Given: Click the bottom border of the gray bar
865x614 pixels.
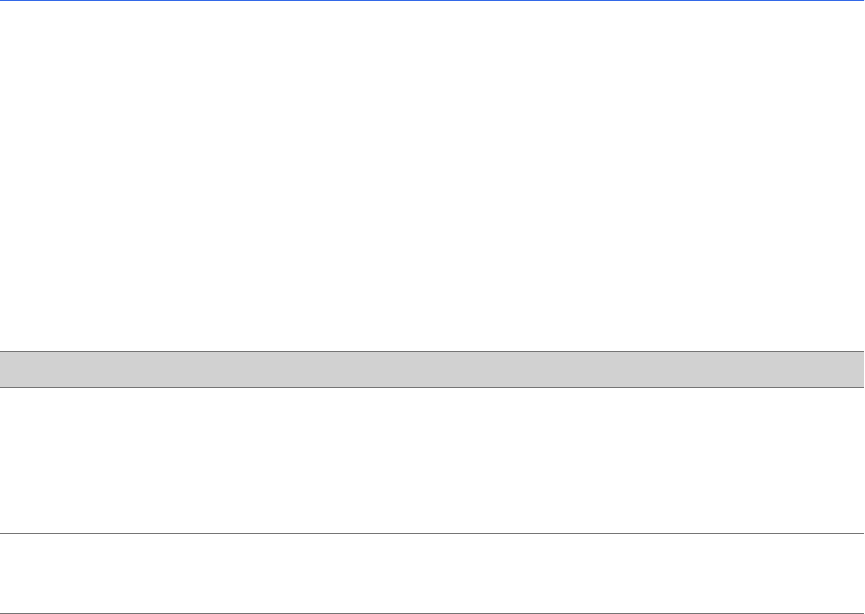Looking at the screenshot, I should 432,387.
